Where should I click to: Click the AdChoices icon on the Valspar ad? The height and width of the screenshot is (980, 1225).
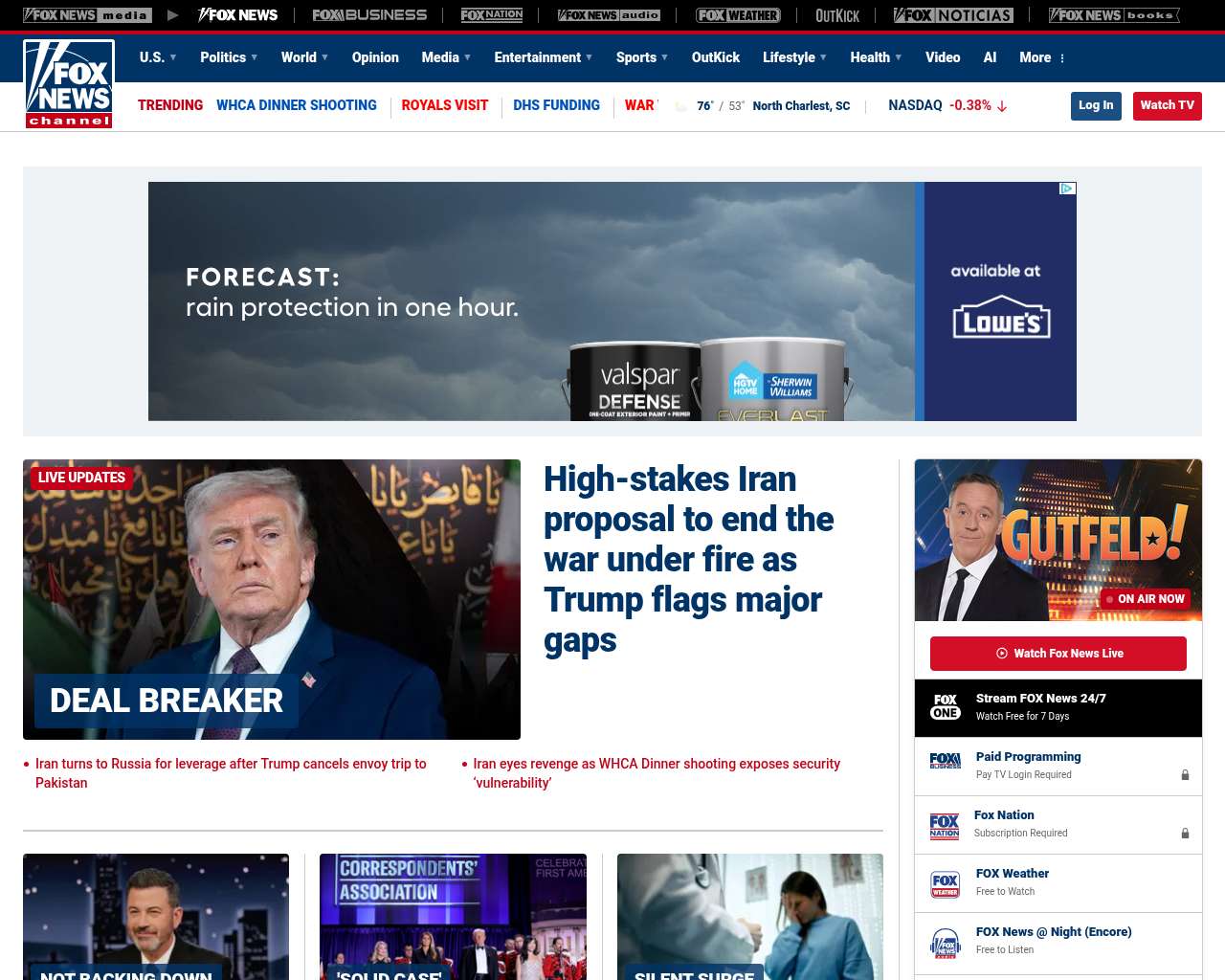1068,189
